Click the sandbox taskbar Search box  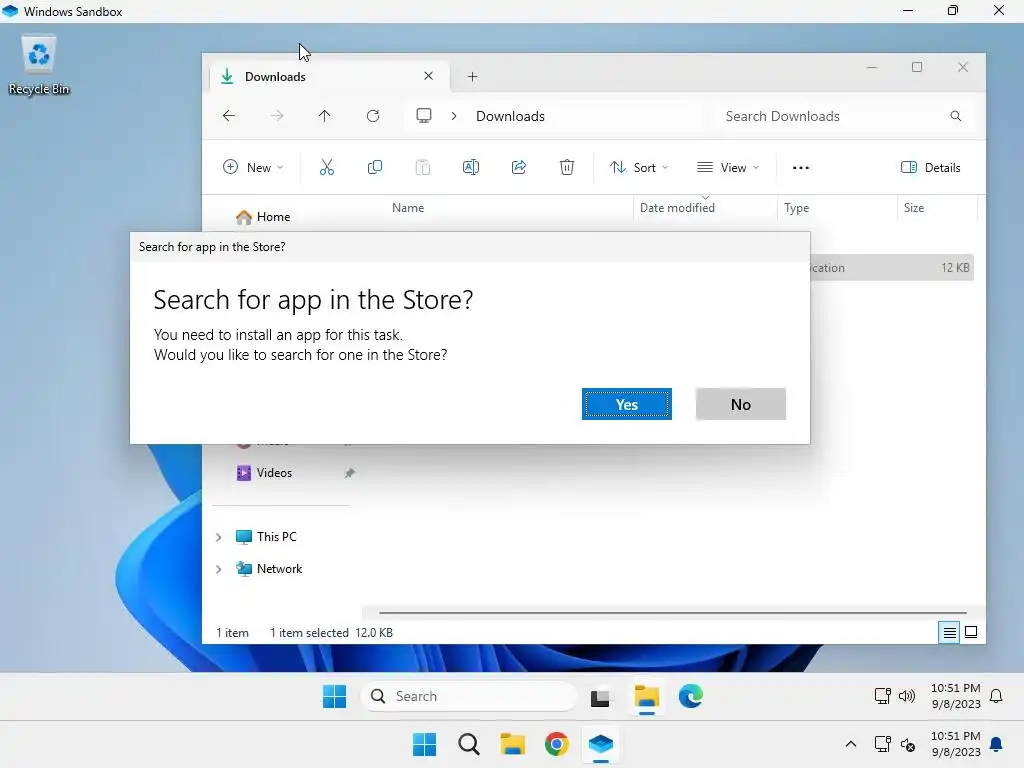click(x=469, y=696)
